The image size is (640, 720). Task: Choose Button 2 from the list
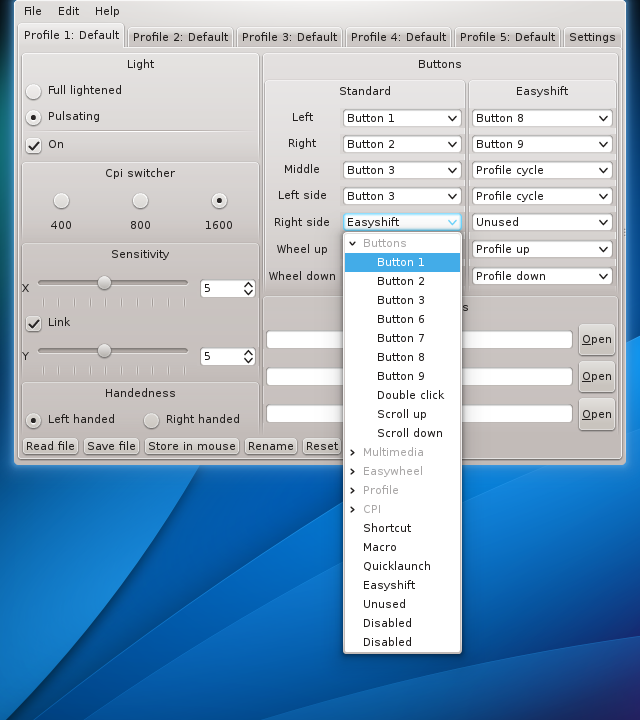[402, 281]
